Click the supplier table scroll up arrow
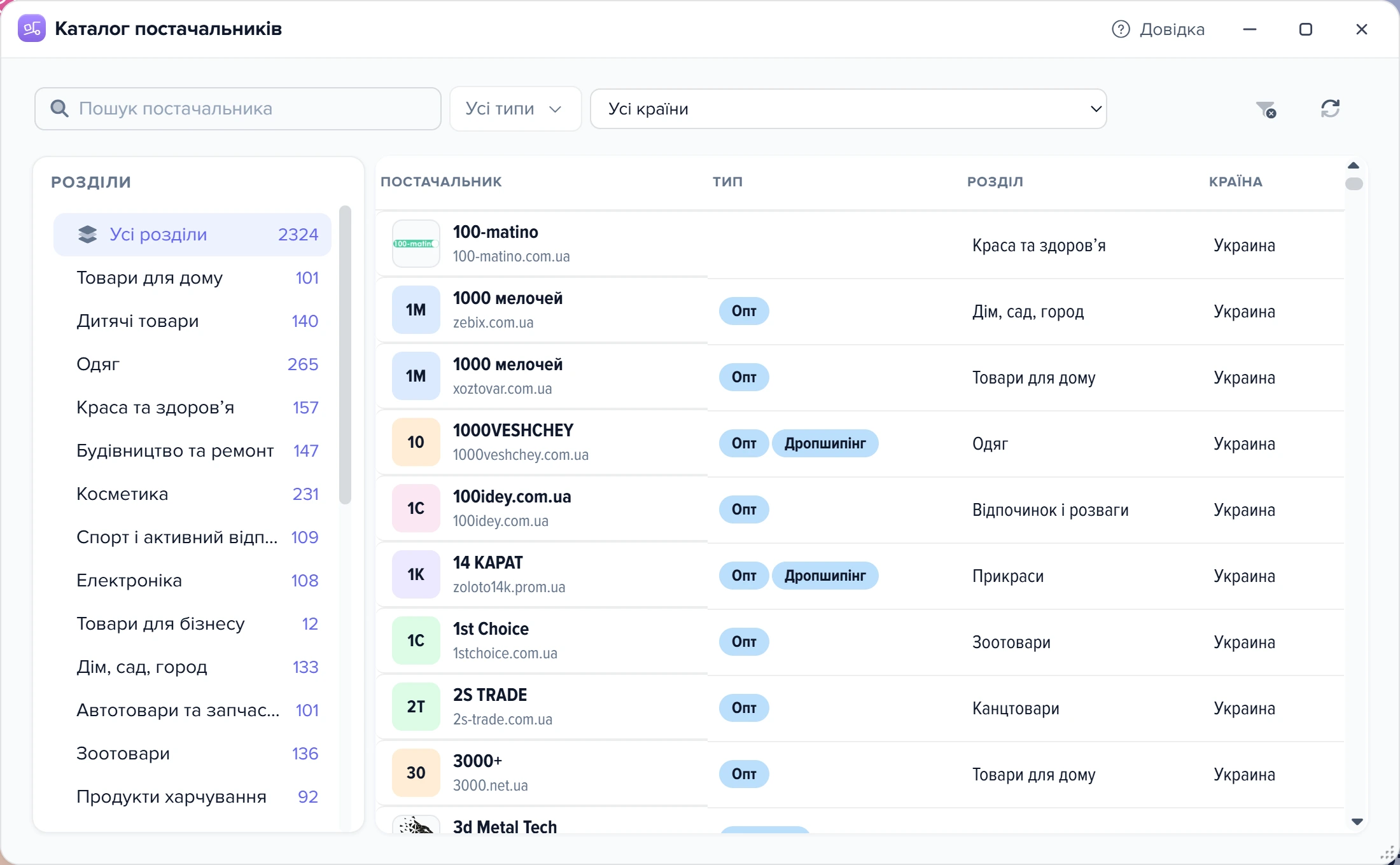Screen dimensions: 1400x865 (x=1354, y=165)
